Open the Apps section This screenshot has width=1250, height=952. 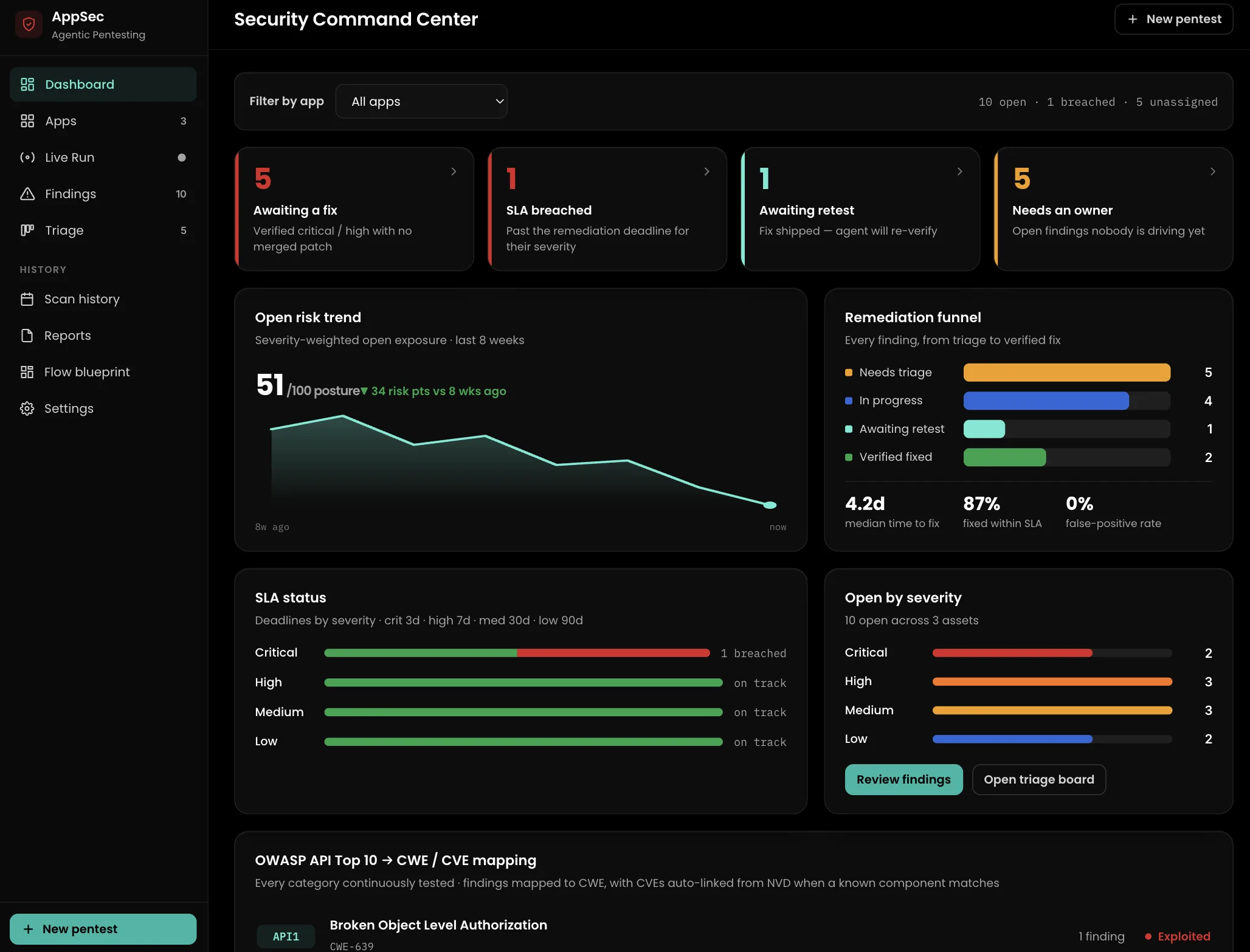click(x=103, y=121)
